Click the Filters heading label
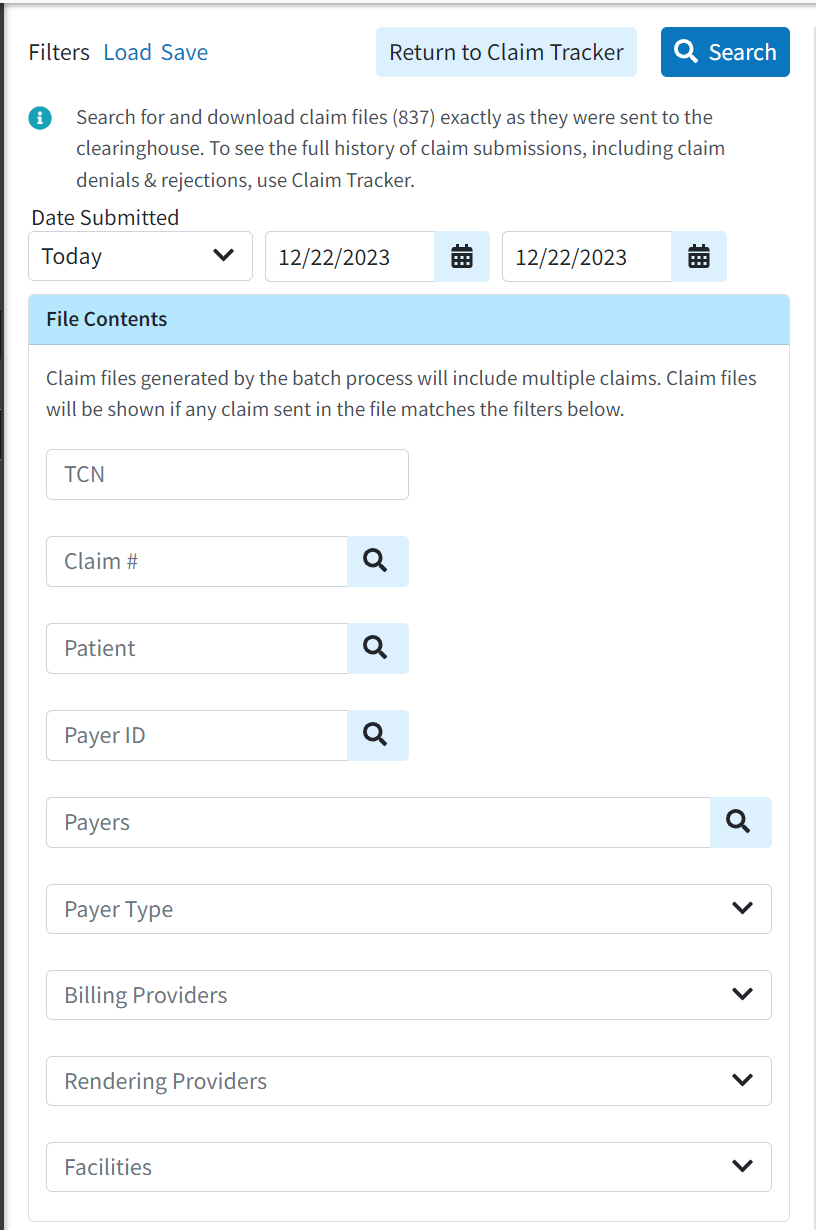Image resolution: width=816 pixels, height=1230 pixels. [59, 52]
